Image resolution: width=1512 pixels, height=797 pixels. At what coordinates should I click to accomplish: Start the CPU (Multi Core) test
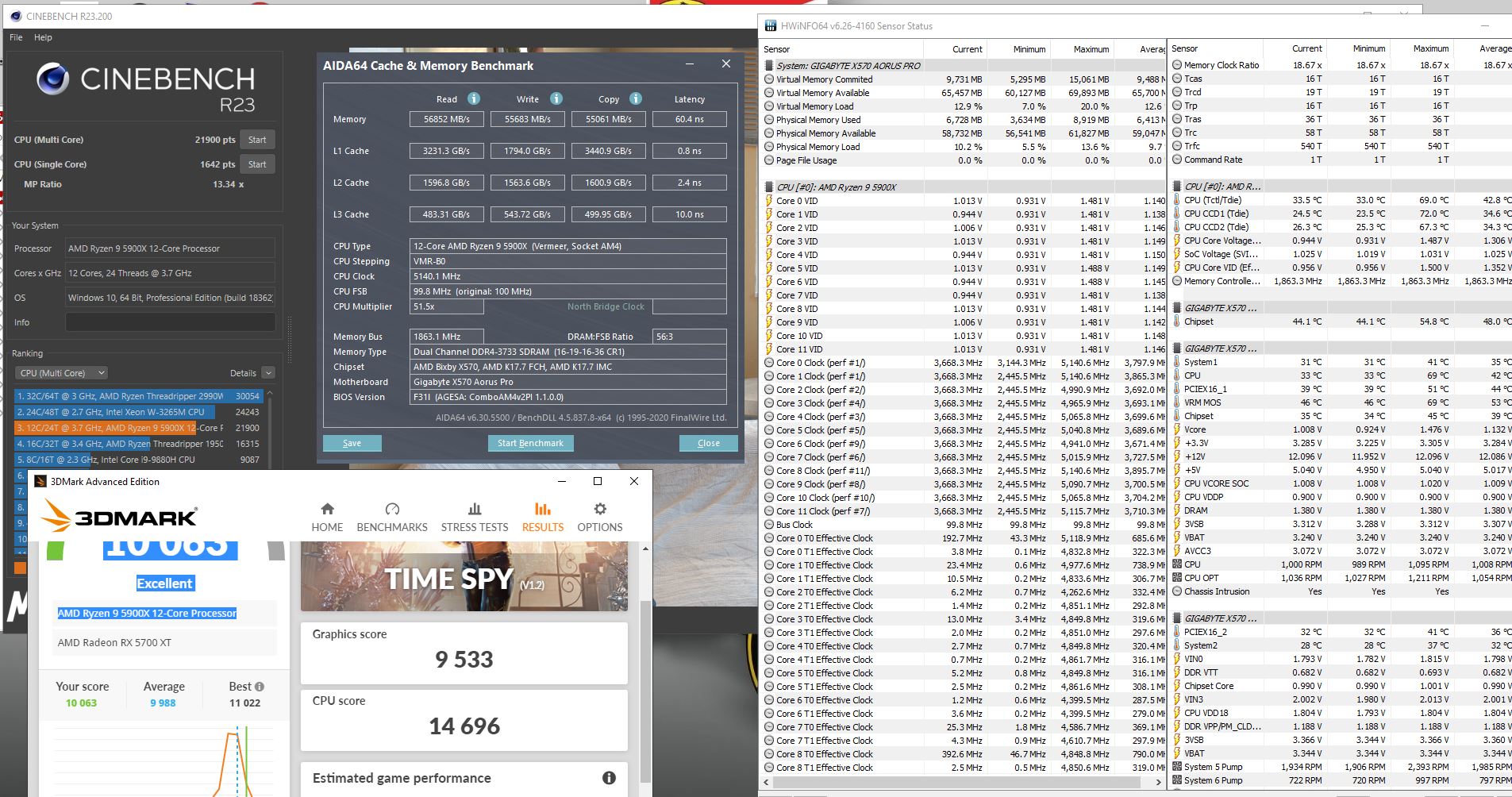257,140
